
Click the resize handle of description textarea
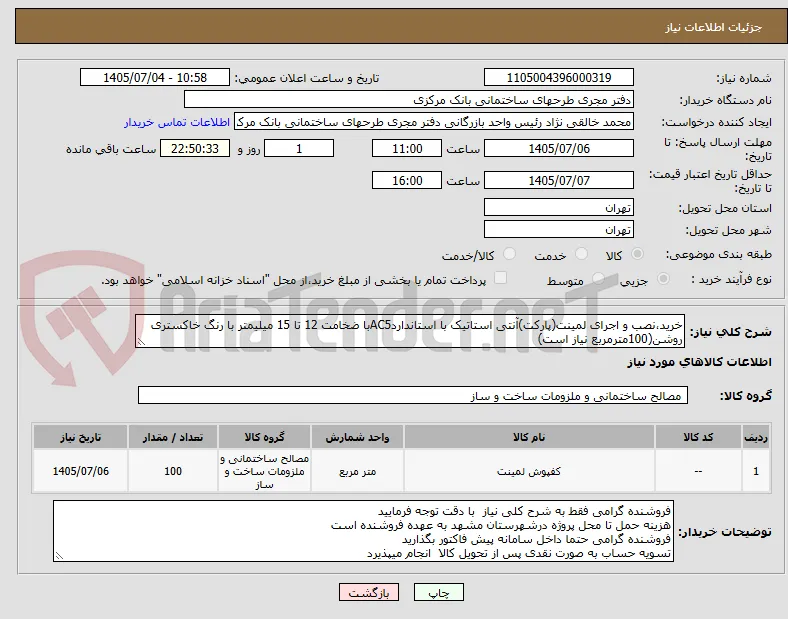pyautogui.click(x=141, y=342)
